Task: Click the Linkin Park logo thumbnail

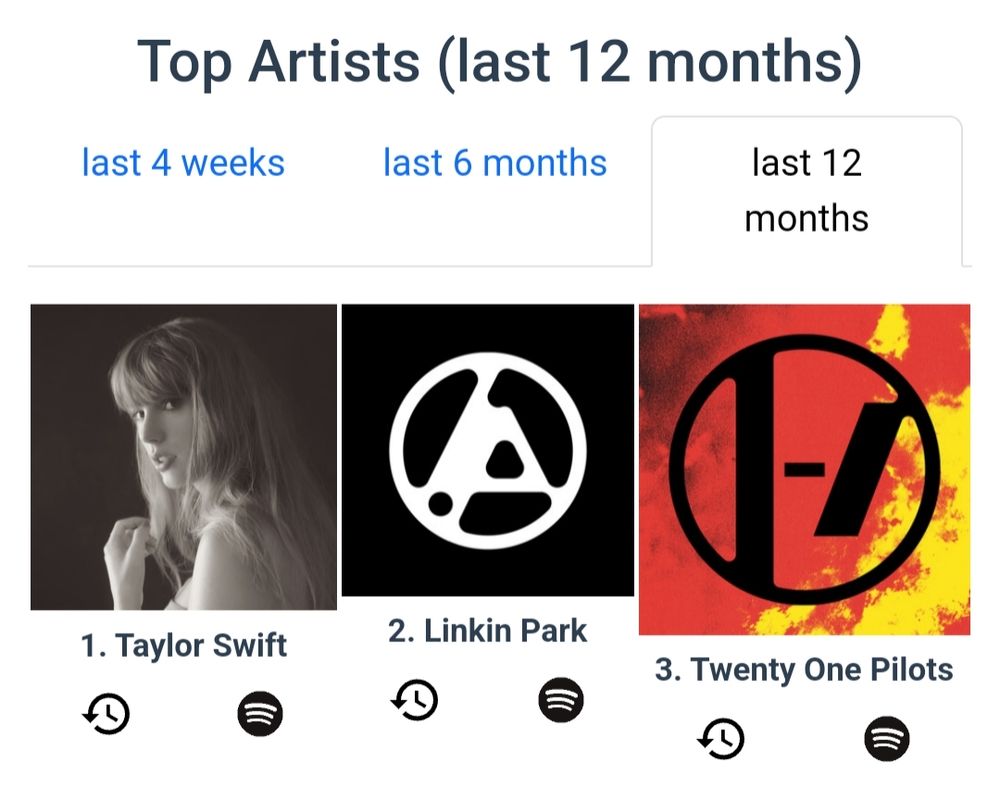Action: [x=487, y=450]
